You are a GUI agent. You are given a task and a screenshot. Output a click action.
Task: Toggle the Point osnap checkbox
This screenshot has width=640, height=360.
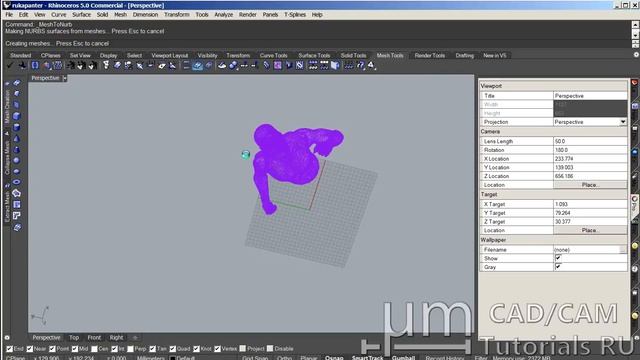52,349
